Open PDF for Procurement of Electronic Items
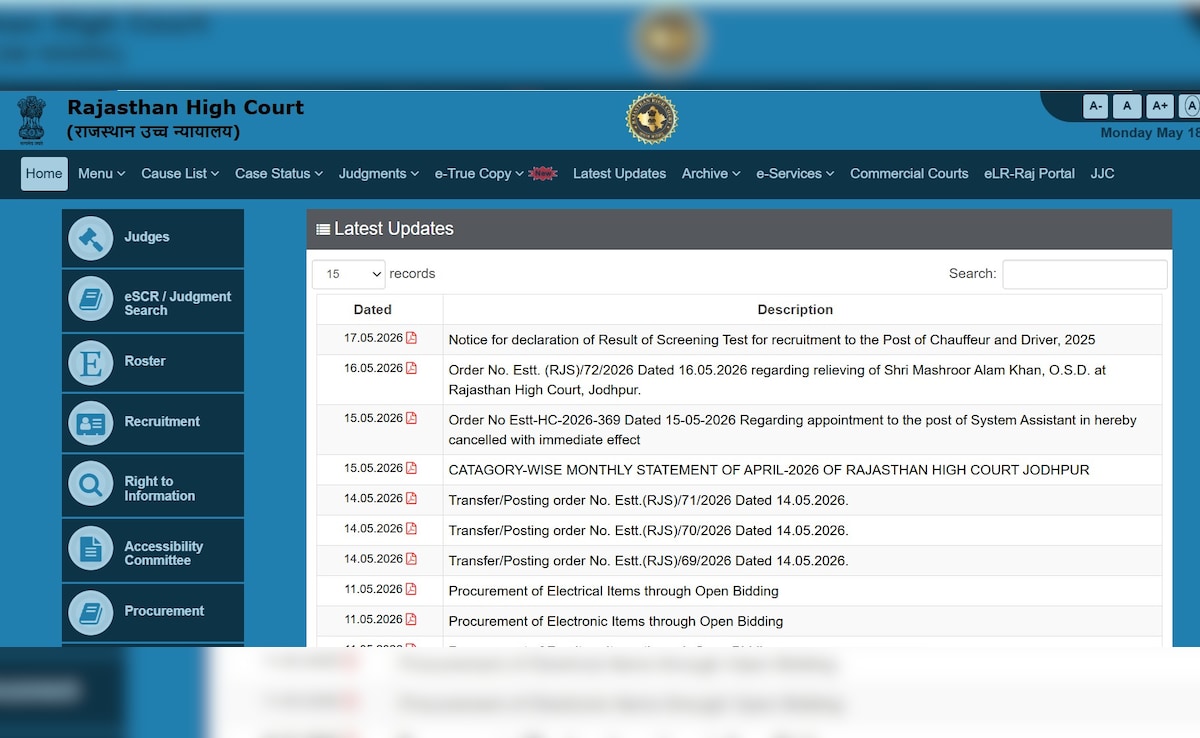The width and height of the screenshot is (1200, 738). click(x=411, y=619)
